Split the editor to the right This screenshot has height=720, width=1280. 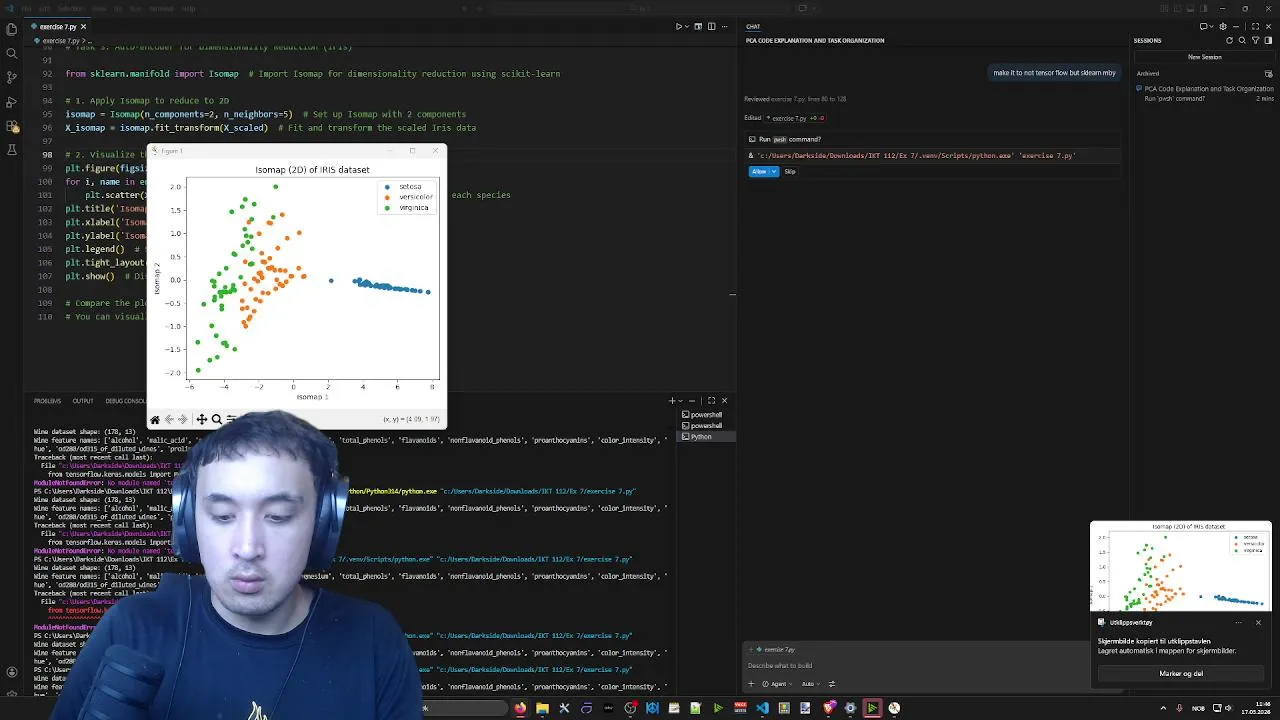coord(711,26)
